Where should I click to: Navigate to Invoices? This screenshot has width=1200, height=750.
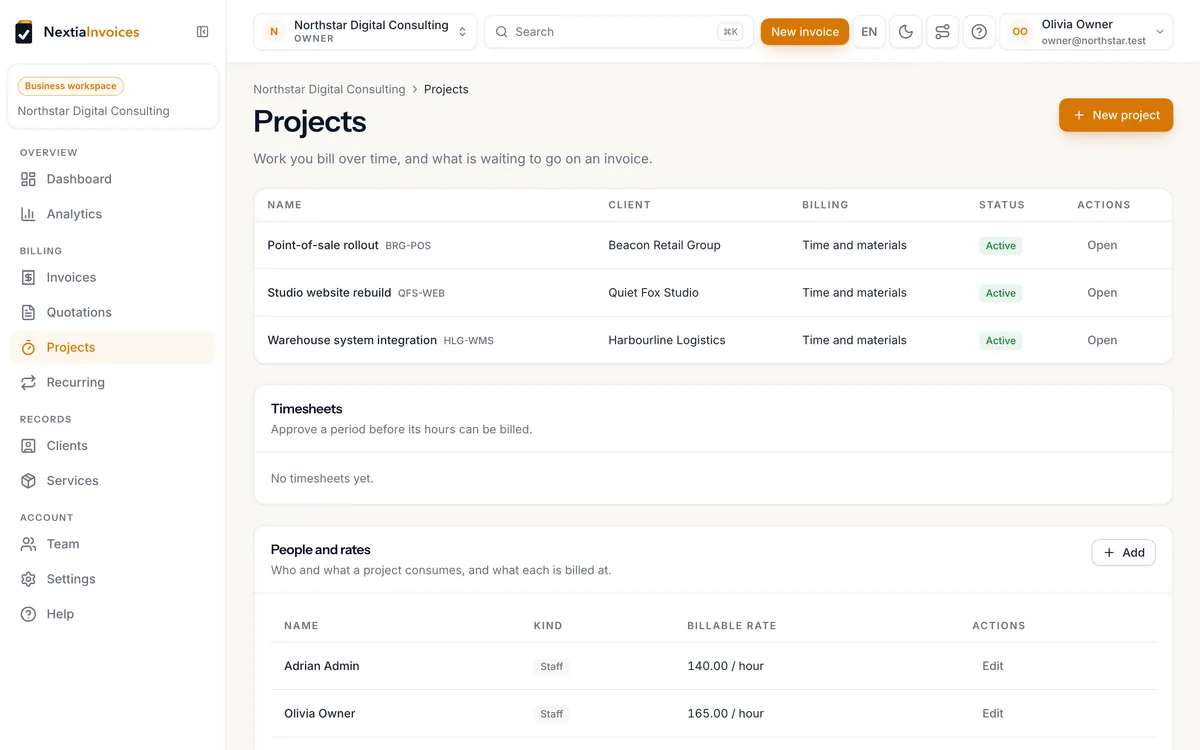[x=113, y=277]
